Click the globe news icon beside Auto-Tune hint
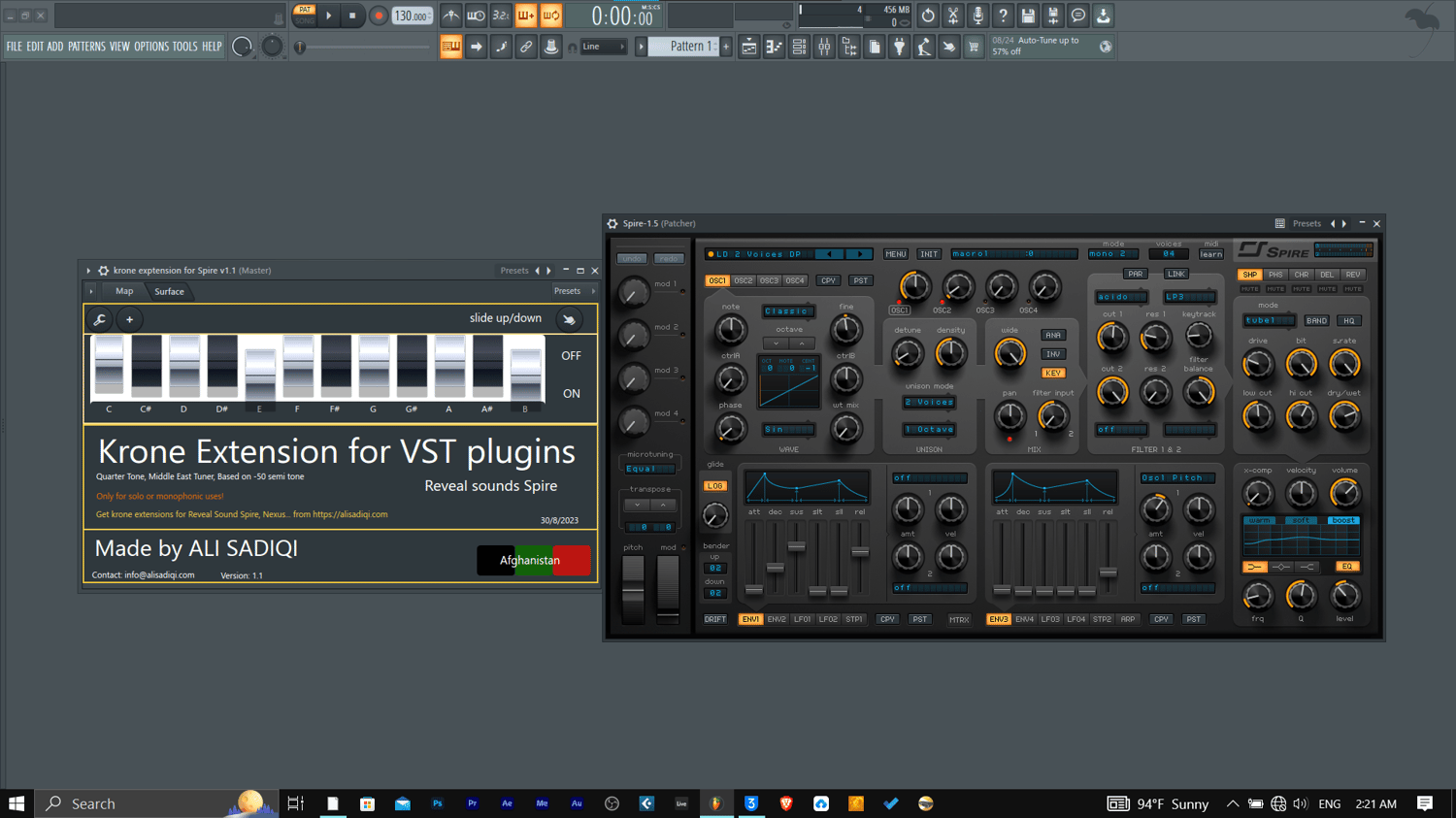1456x818 pixels. point(1106,47)
